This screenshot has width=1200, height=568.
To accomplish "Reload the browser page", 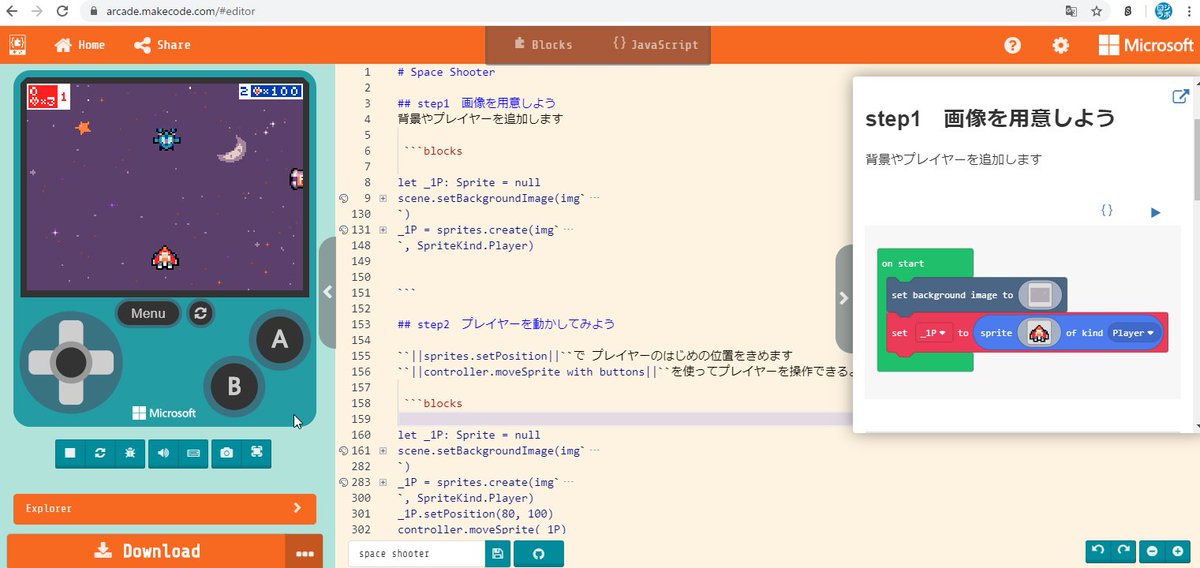I will (x=63, y=11).
